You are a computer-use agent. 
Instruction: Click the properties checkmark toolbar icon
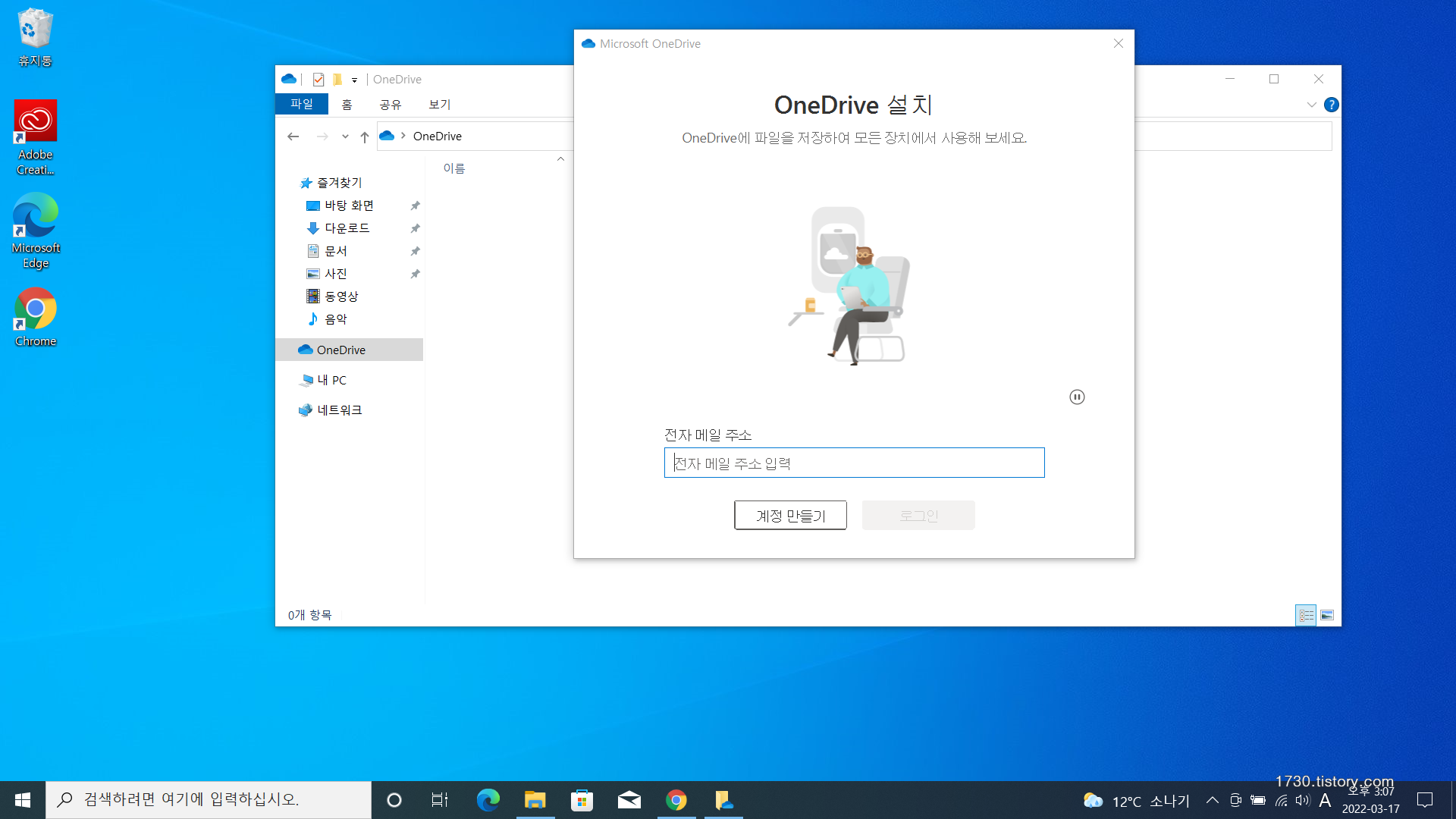tap(318, 80)
